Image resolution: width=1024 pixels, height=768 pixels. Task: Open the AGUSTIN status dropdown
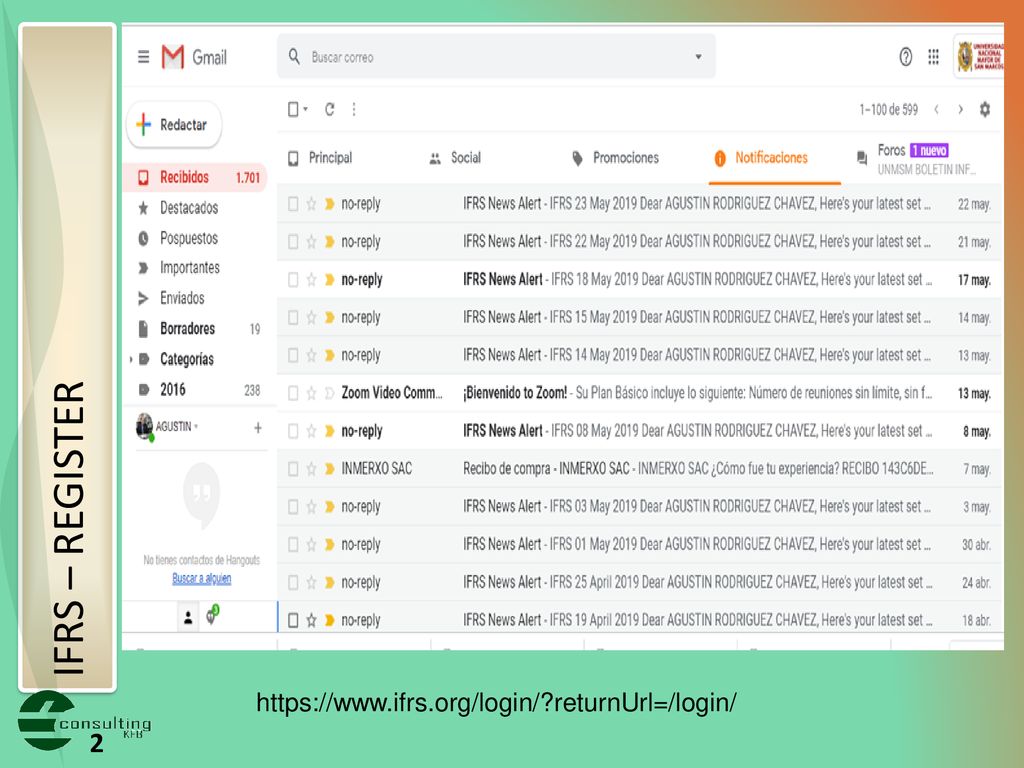pyautogui.click(x=196, y=427)
